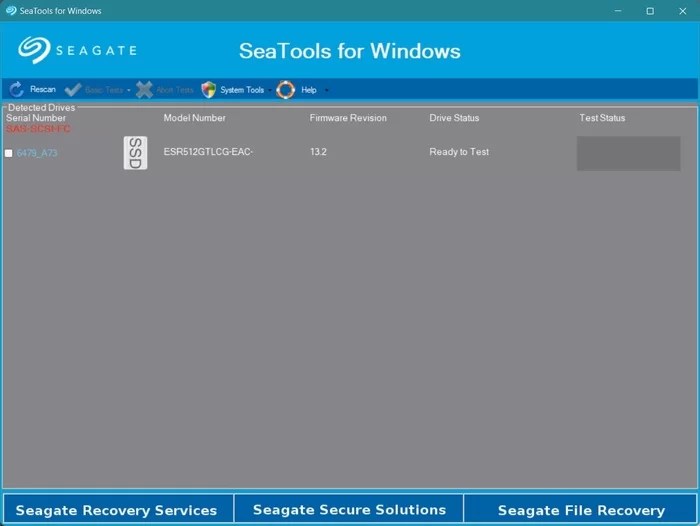Click the Test Status progress box

click(629, 153)
